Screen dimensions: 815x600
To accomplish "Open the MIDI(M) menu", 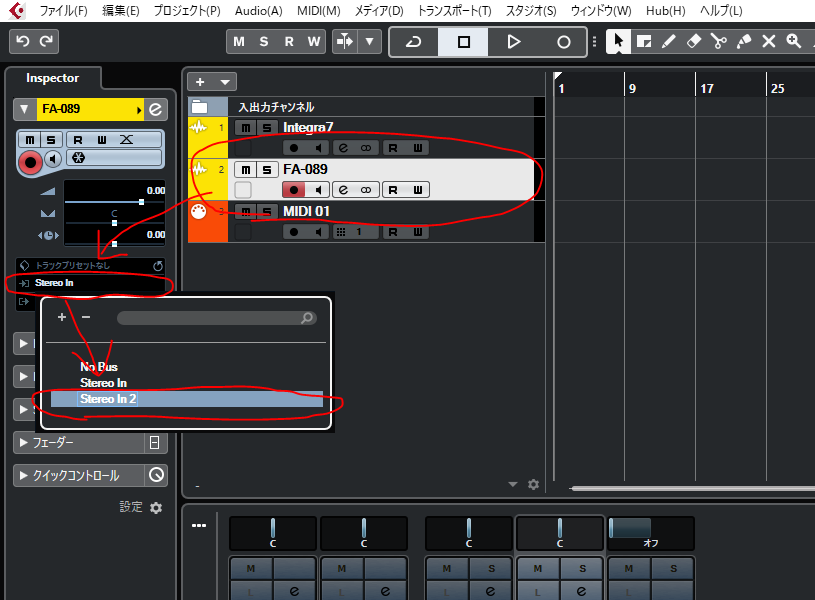I will click(x=319, y=11).
